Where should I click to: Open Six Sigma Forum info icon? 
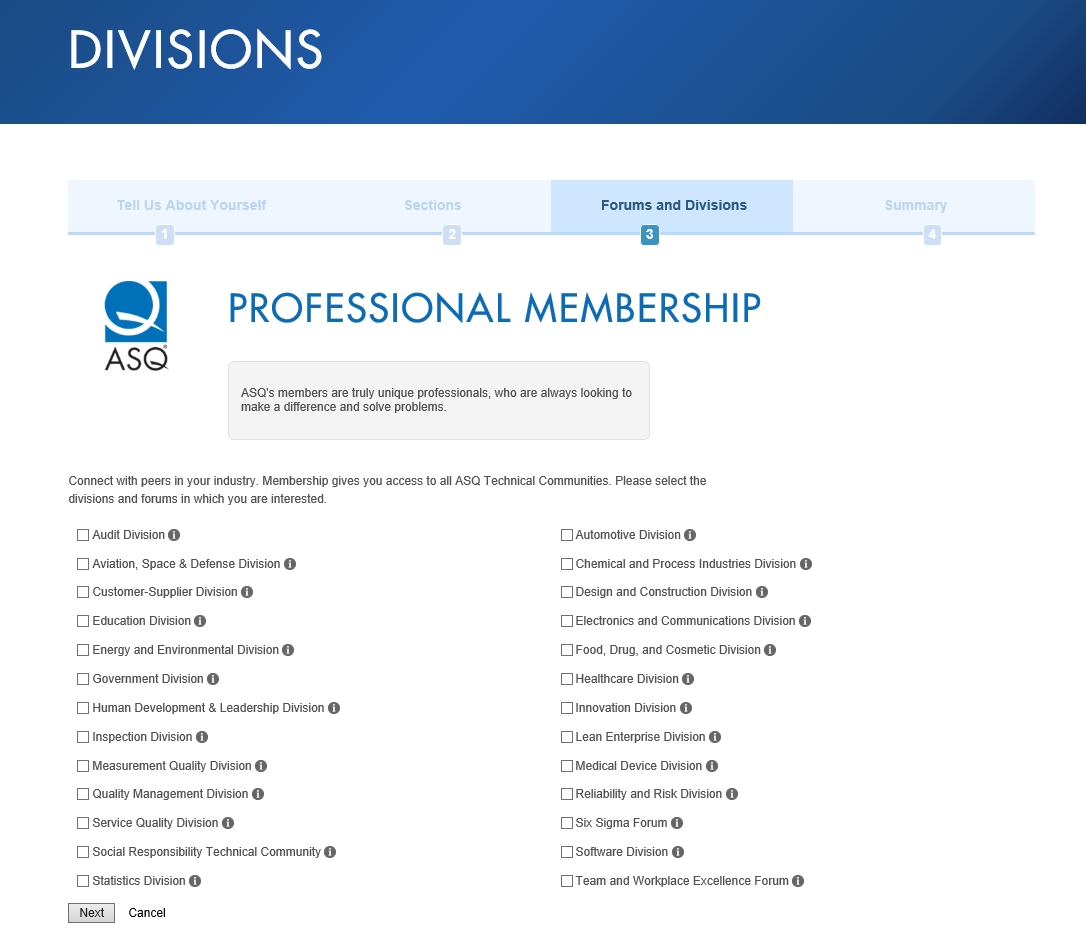(677, 823)
